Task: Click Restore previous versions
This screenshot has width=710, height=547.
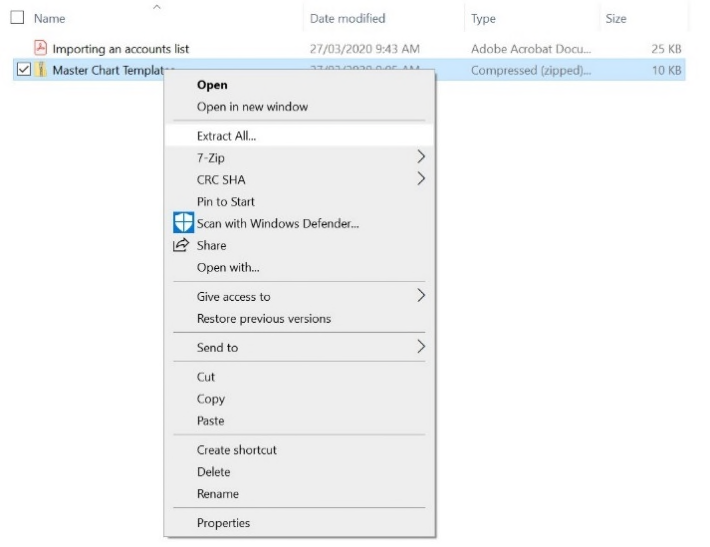Action: [264, 319]
